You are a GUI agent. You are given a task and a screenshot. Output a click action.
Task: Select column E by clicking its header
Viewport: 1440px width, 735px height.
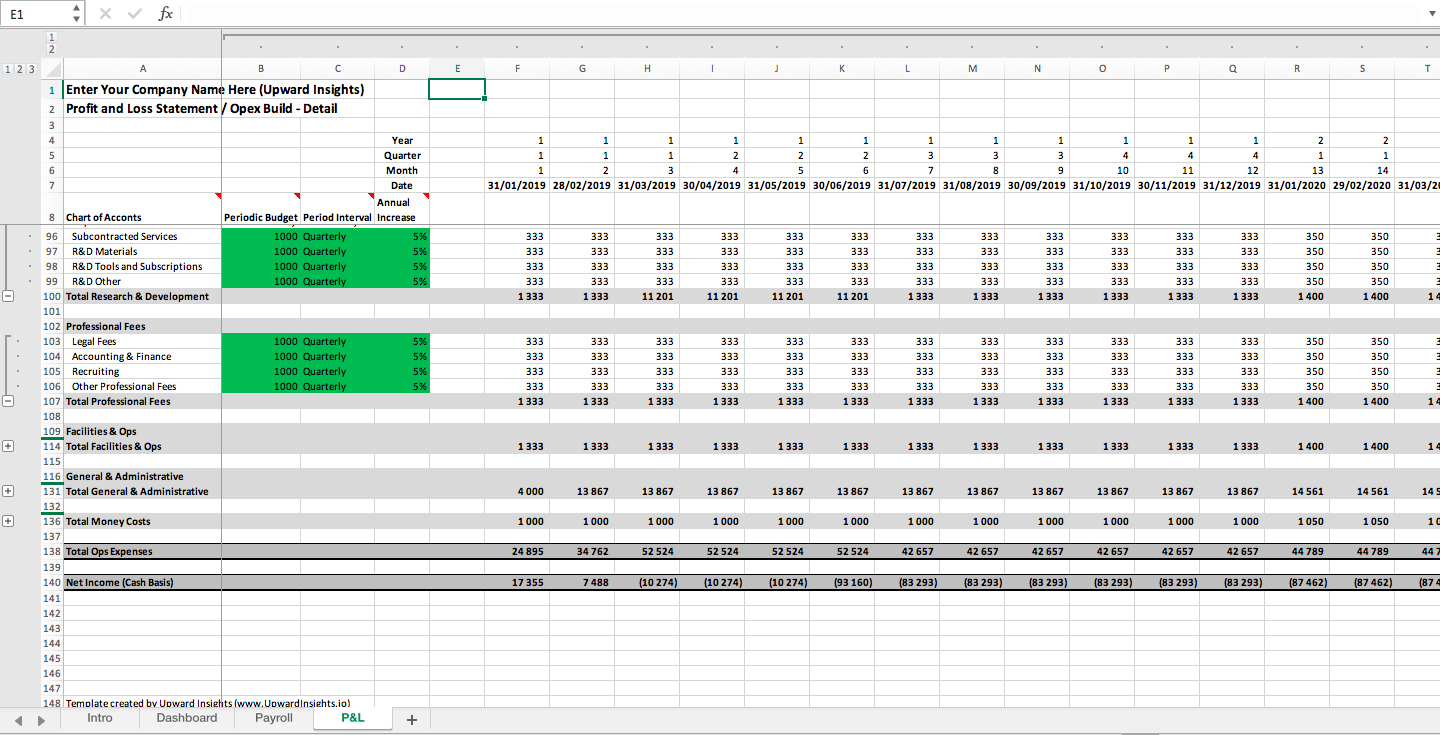[x=457, y=68]
